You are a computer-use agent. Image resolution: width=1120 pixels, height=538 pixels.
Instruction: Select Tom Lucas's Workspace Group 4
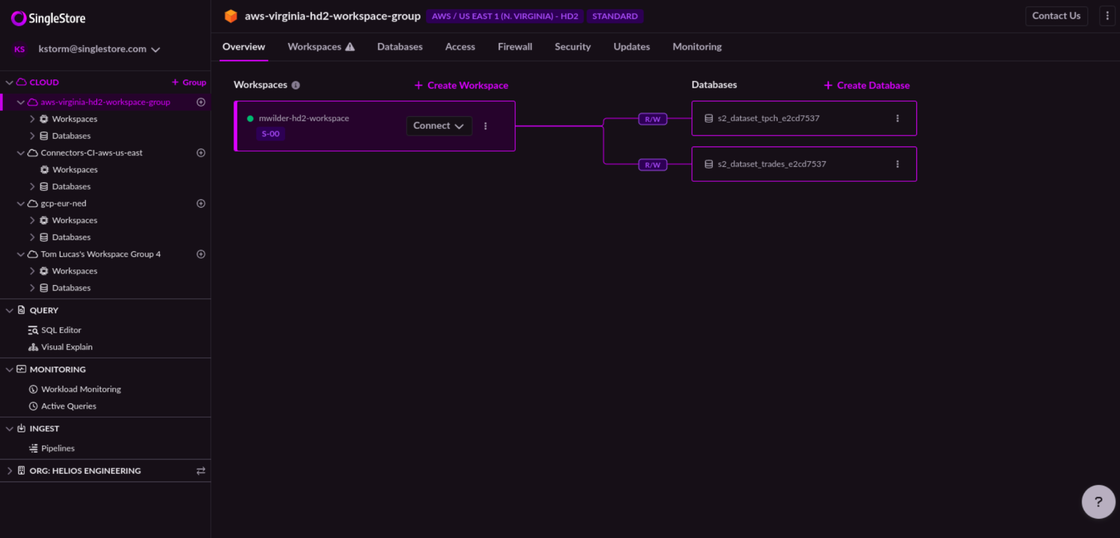pyautogui.click(x=101, y=254)
